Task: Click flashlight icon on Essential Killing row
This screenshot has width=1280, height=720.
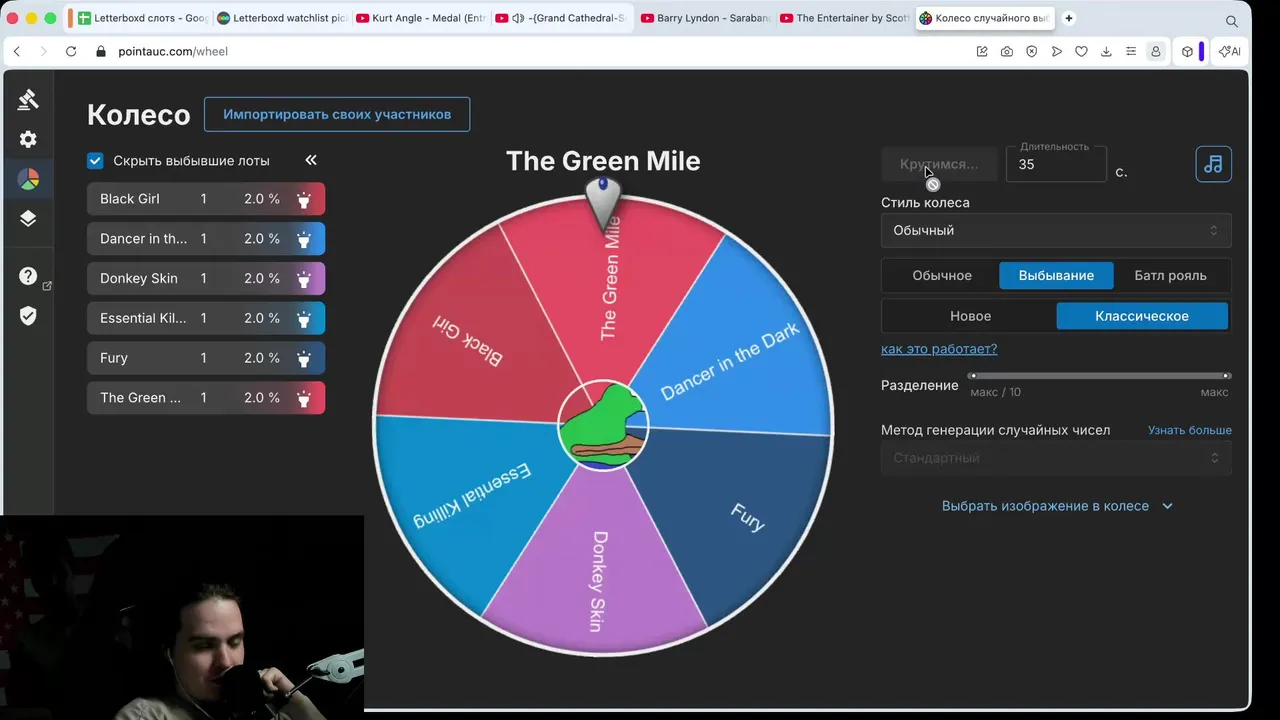Action: click(304, 318)
